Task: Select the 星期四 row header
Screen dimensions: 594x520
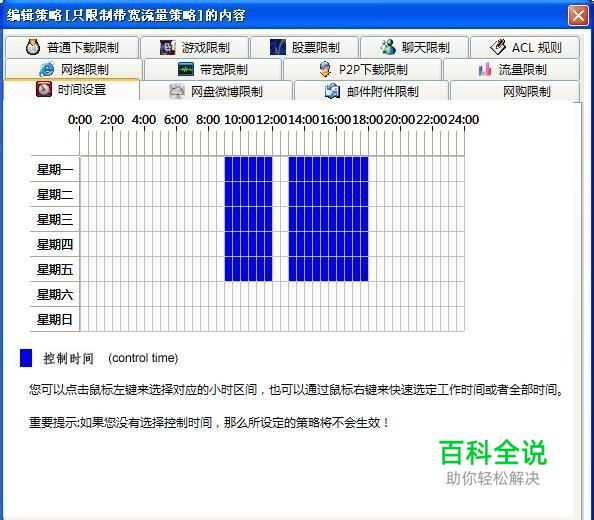Action: (55, 244)
